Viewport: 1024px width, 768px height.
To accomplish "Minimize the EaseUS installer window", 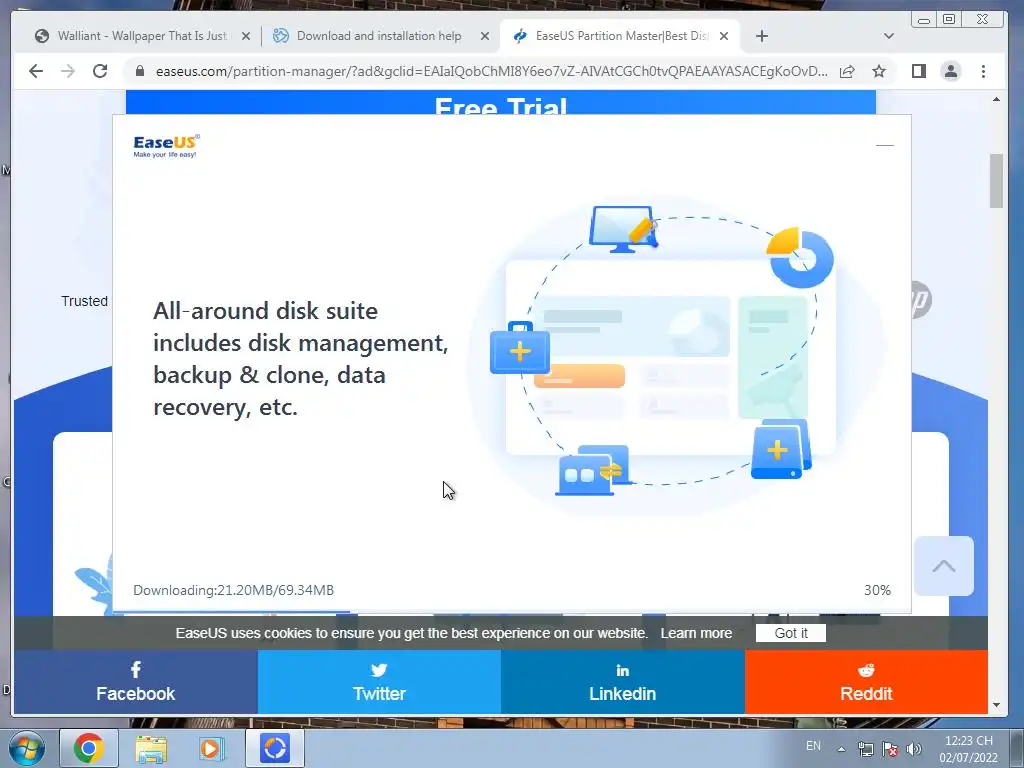I will [884, 145].
